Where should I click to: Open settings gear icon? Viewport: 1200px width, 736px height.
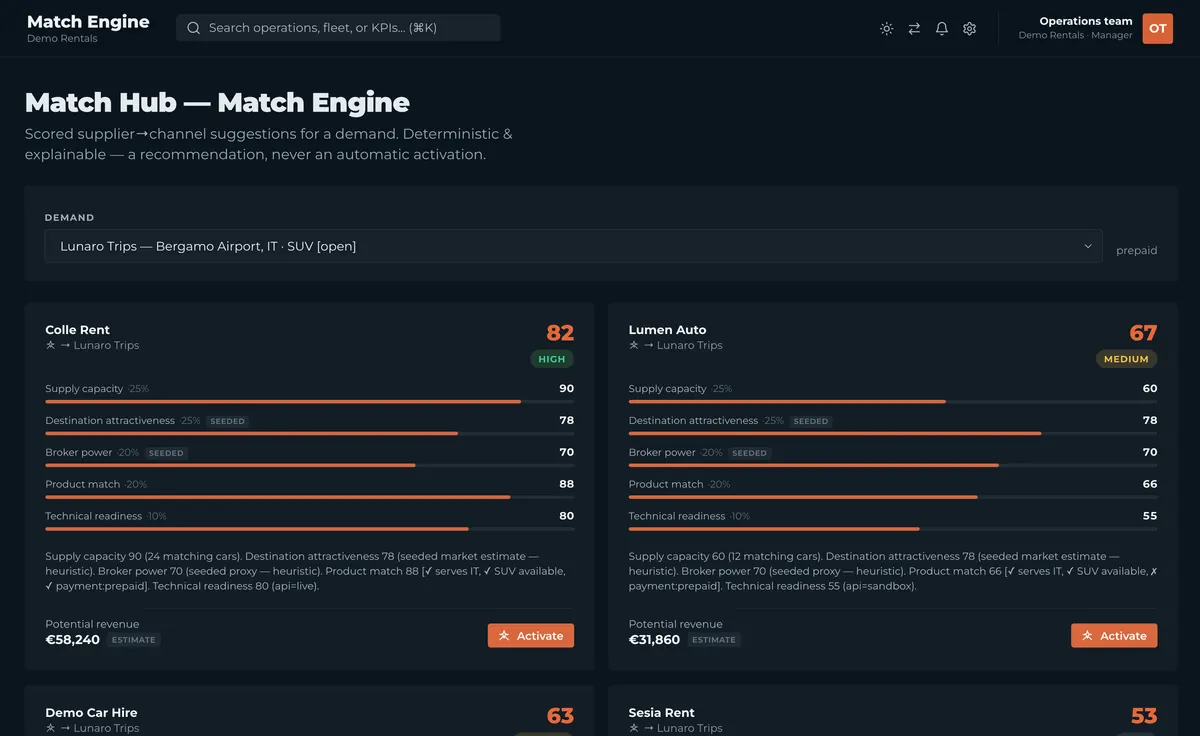[969, 28]
